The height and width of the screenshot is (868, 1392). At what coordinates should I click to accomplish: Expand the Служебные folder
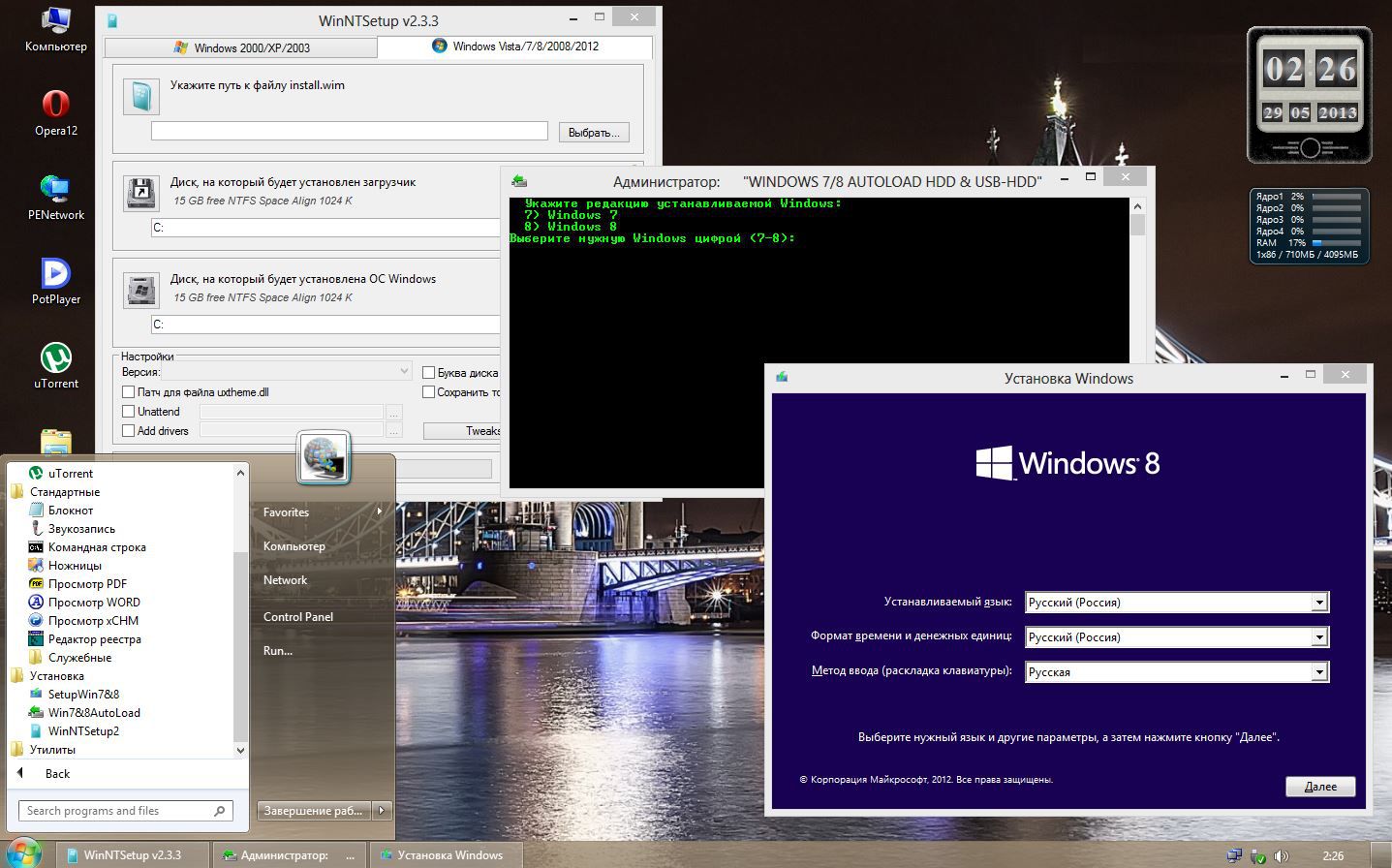(70, 658)
